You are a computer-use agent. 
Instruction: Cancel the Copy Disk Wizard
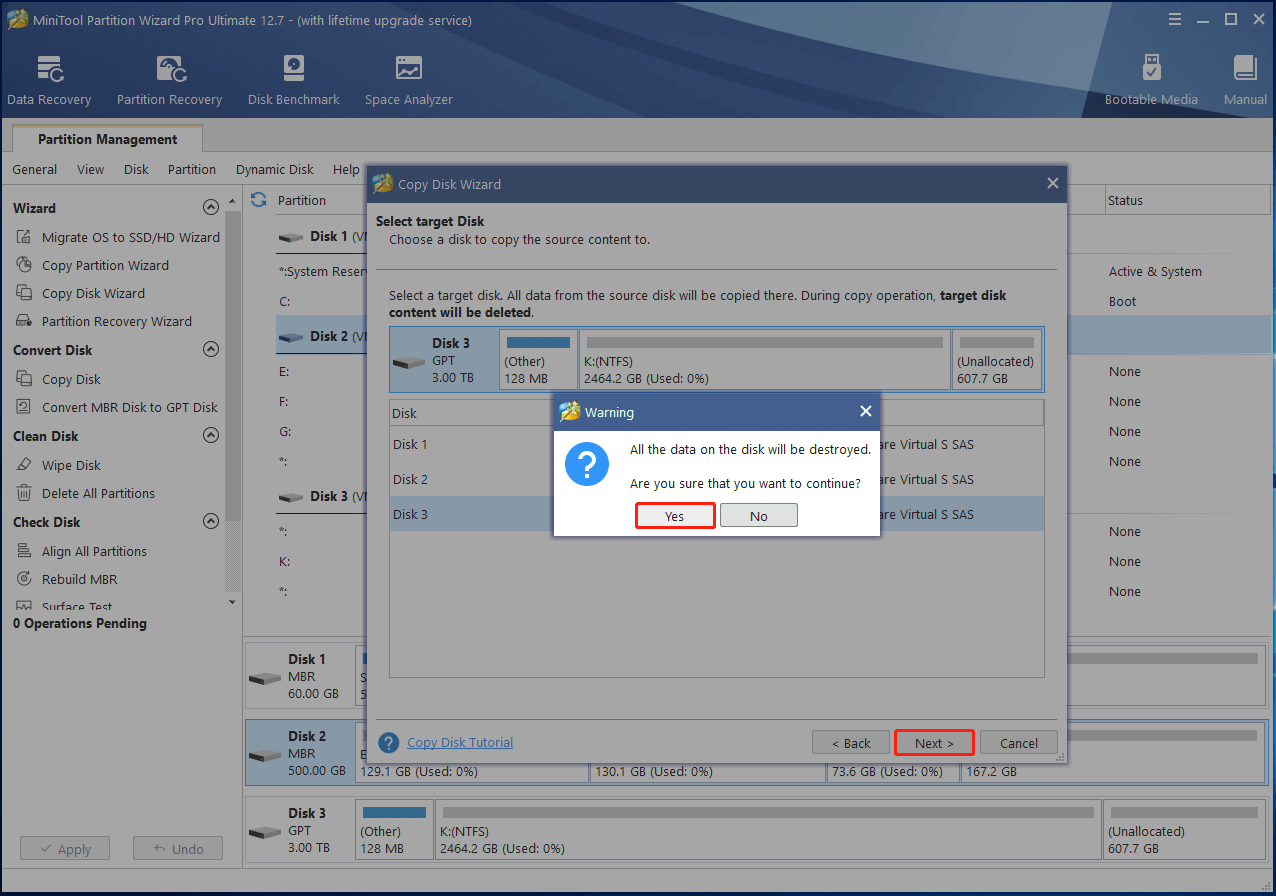tap(1019, 743)
